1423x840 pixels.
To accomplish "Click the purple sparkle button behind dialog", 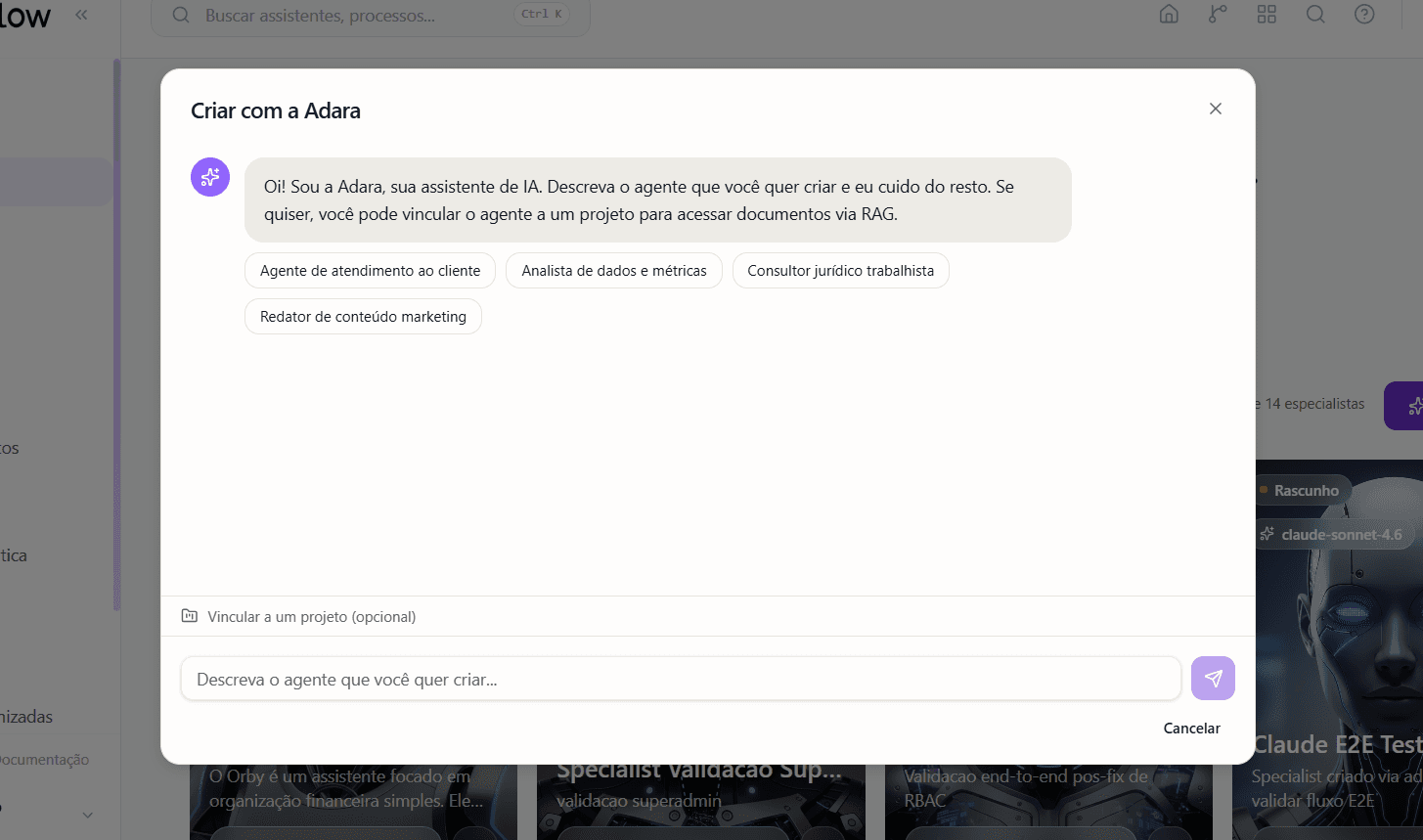I will click(1404, 406).
